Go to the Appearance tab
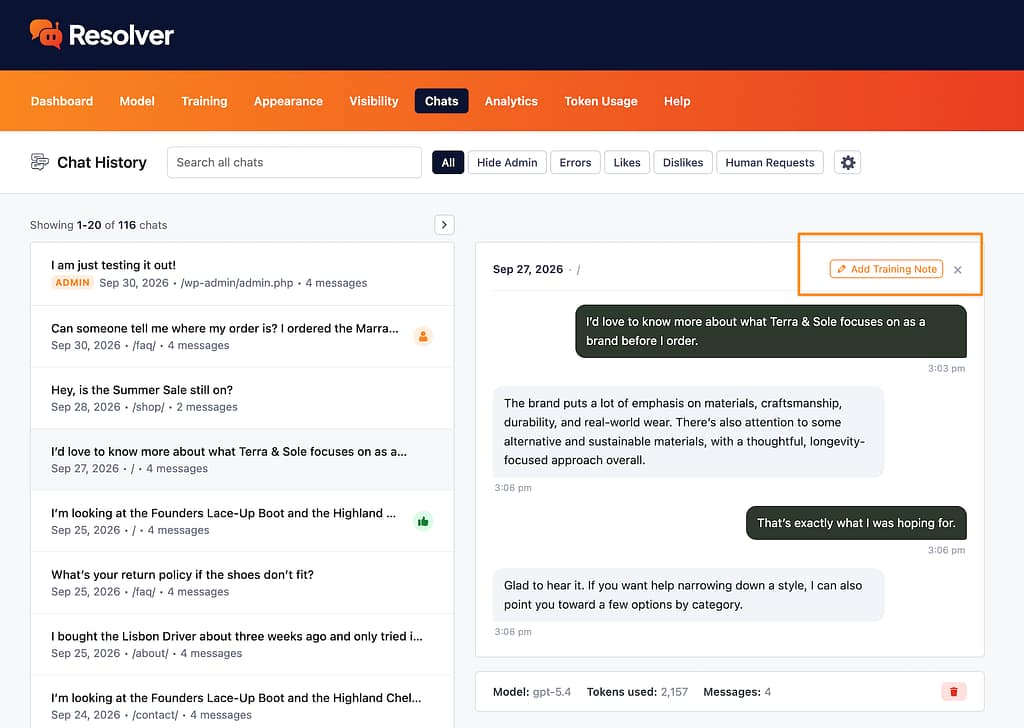Screen dimensions: 1024x728 pos(288,101)
